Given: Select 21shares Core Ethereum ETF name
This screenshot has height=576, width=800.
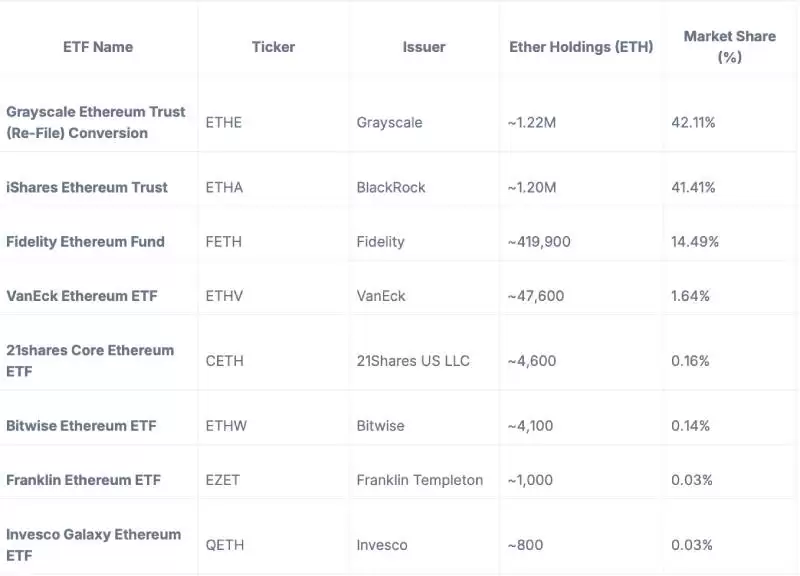Looking at the screenshot, I should (90, 361).
